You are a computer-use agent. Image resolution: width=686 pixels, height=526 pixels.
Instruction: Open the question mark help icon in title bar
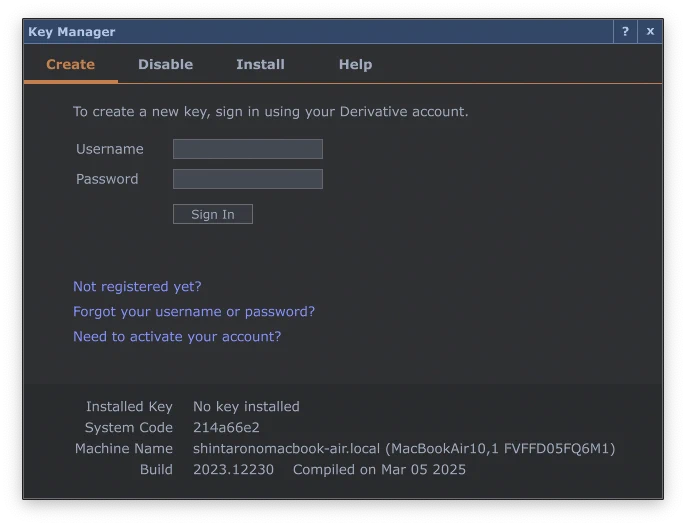click(625, 32)
